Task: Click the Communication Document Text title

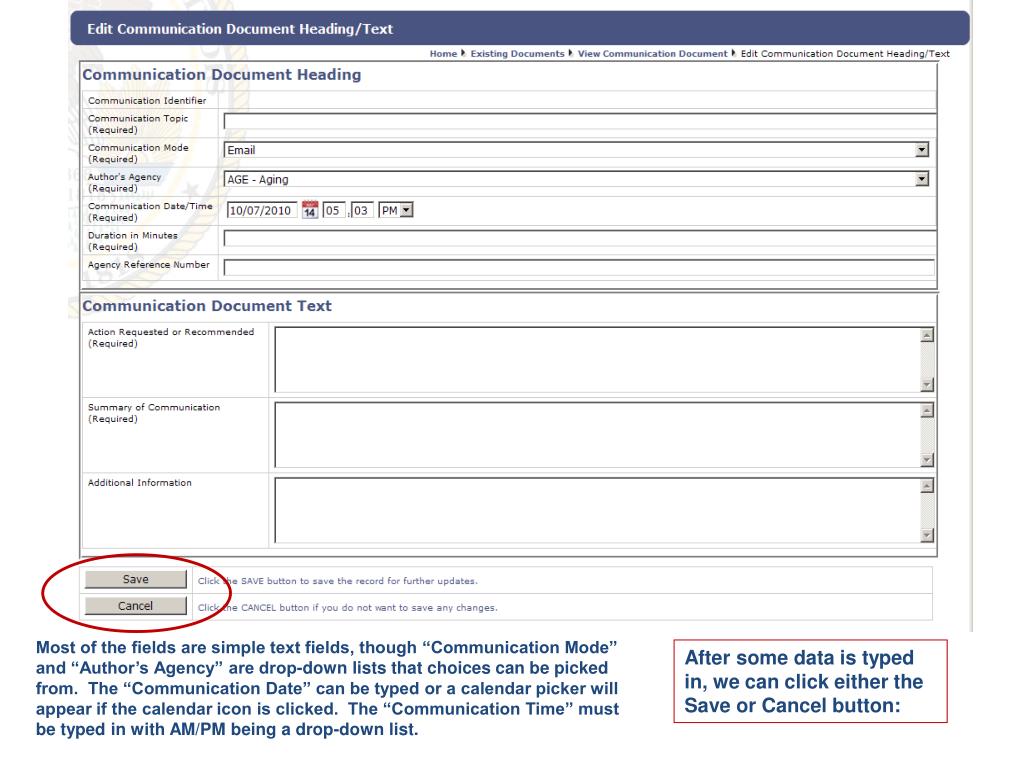Action: 207,306
